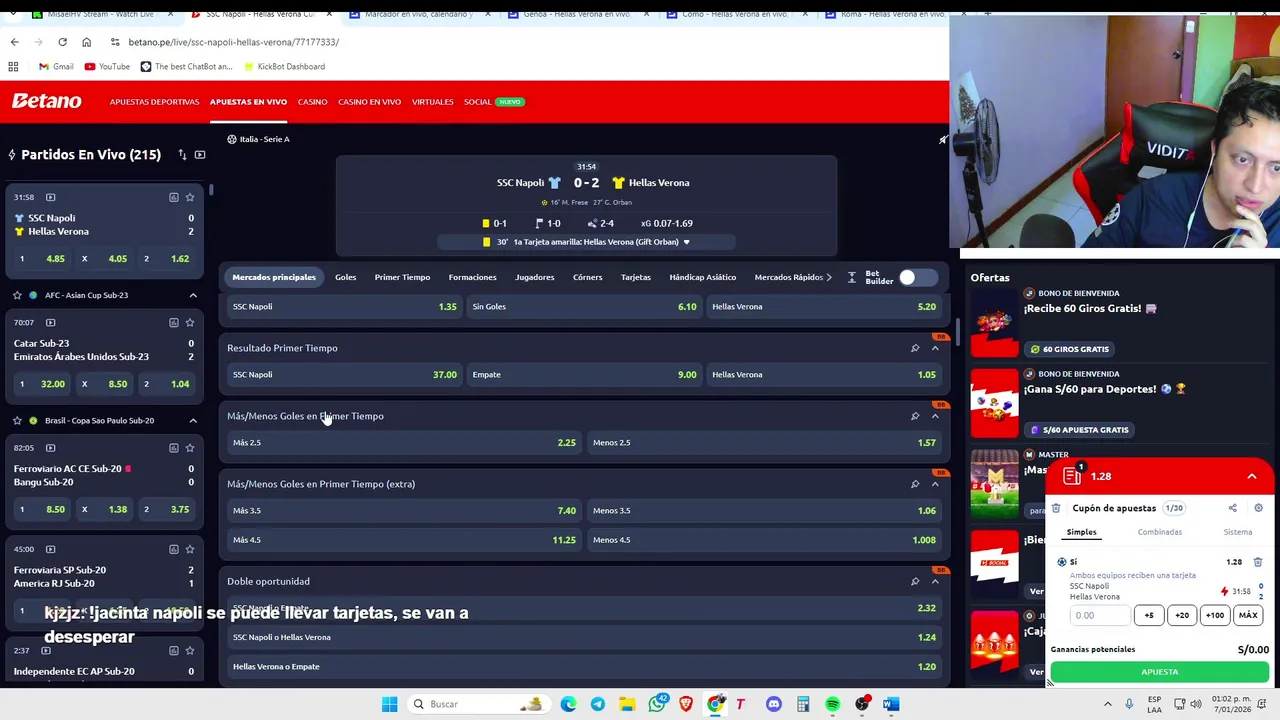This screenshot has width=1280, height=720.
Task: Favorite the AFC Asian Cup Sub-23 league
Action: 17,295
